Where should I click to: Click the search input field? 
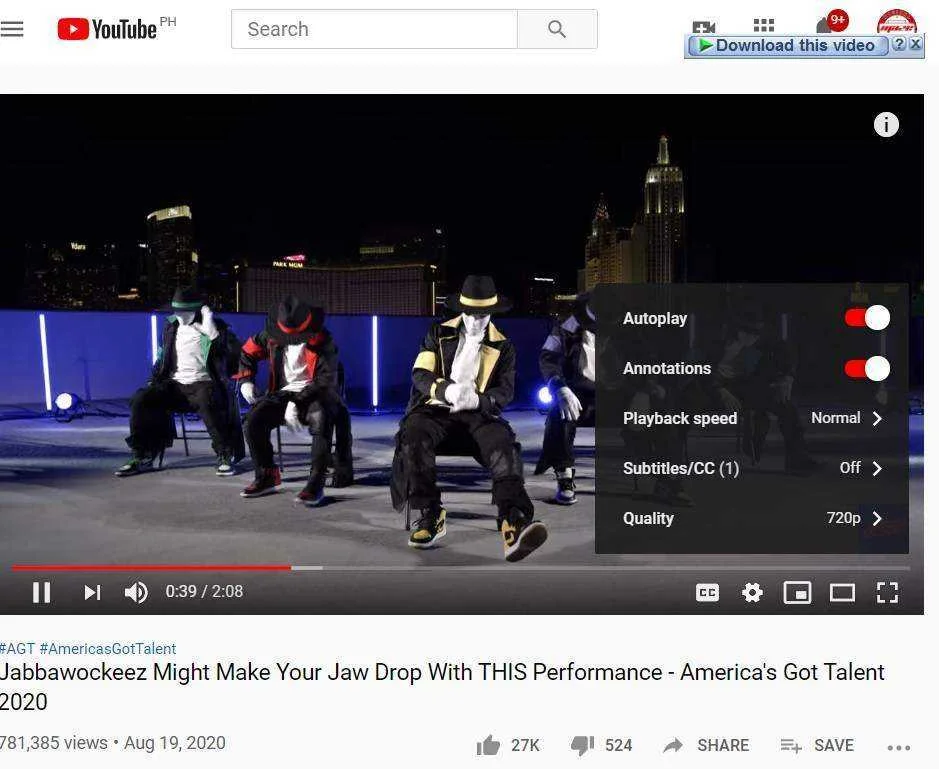tap(374, 29)
